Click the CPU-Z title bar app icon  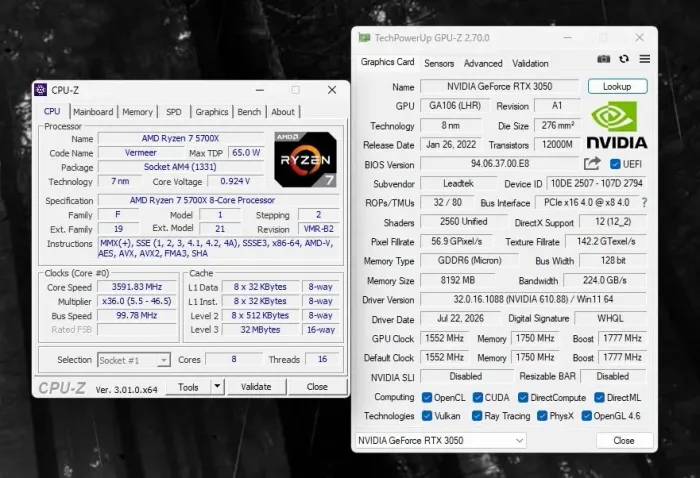41,90
